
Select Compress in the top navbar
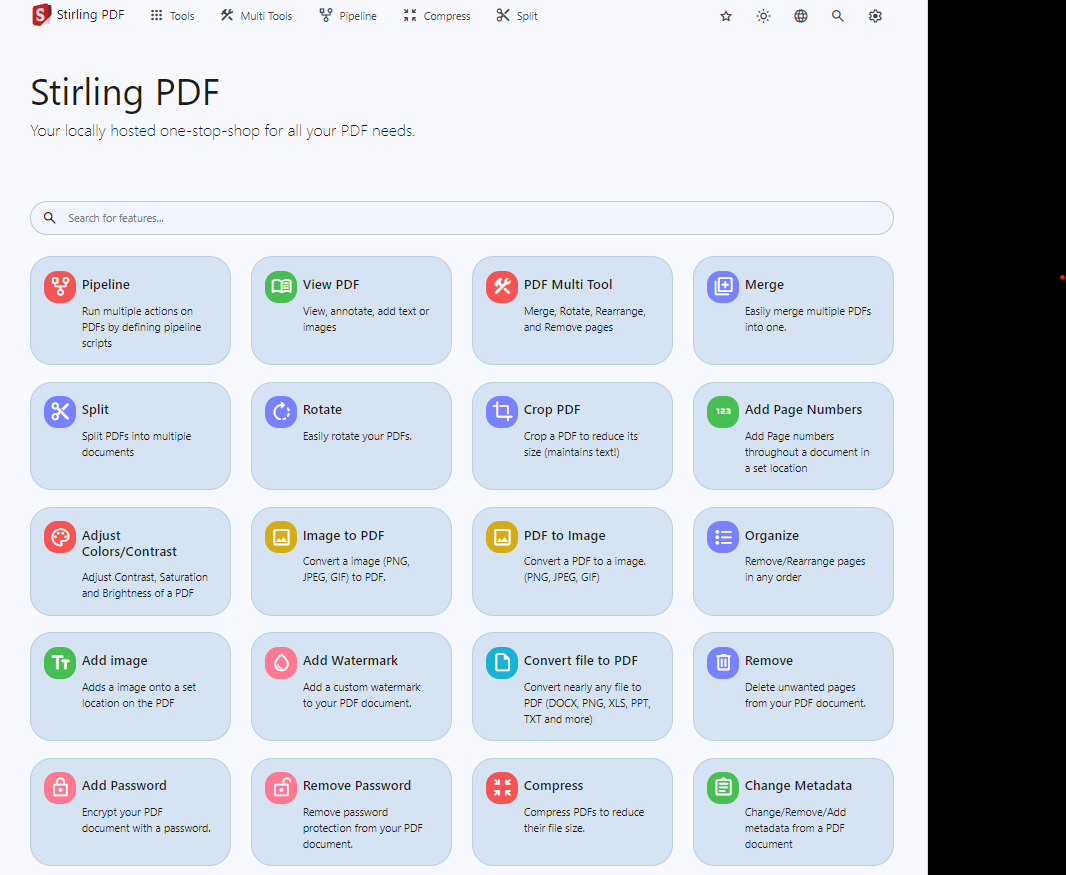pos(437,16)
